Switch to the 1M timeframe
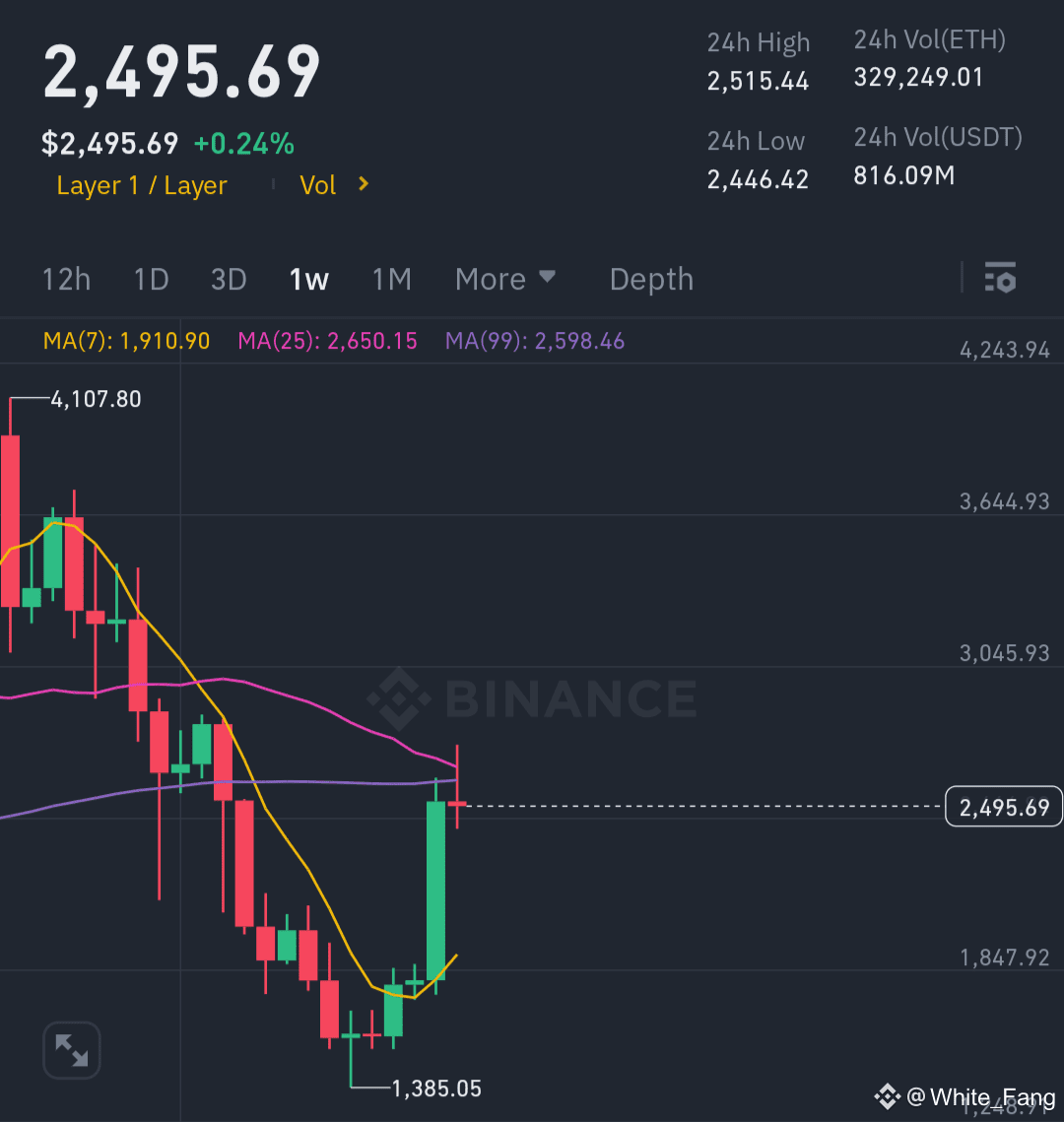 click(x=391, y=279)
